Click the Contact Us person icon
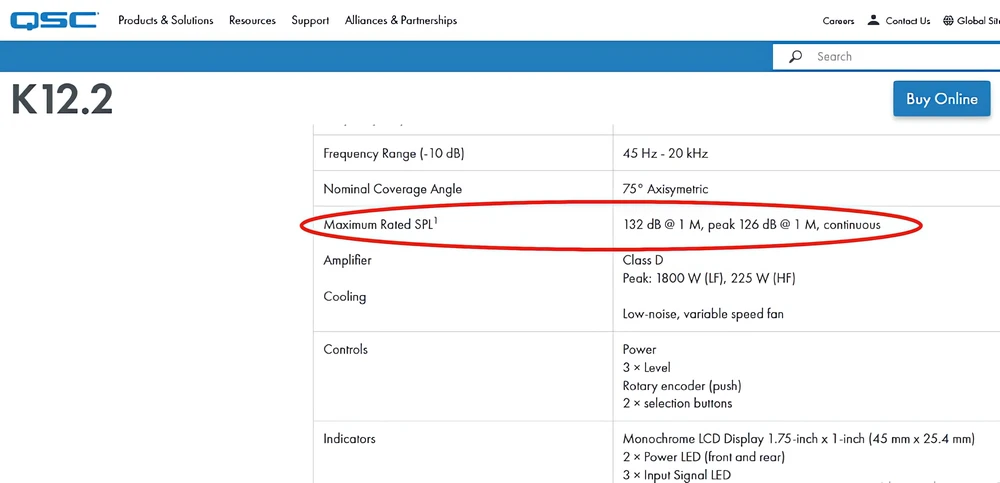 click(x=873, y=20)
